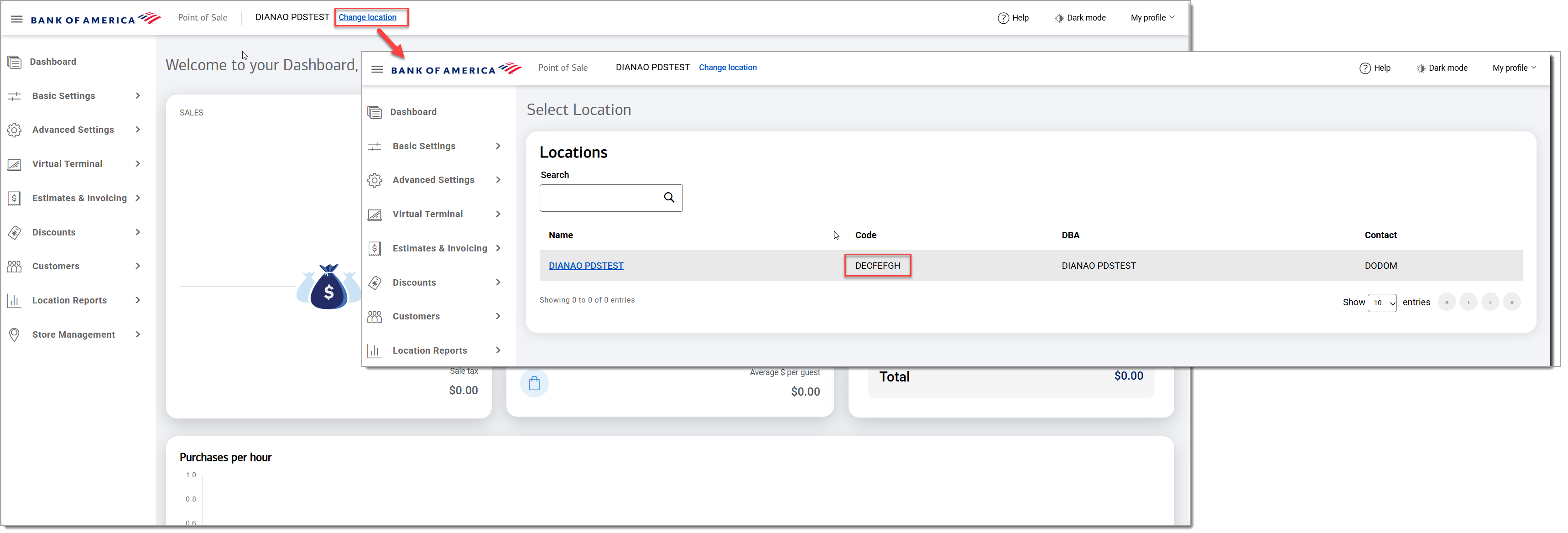Click the shopping bag icon on the dashboard
The height and width of the screenshot is (533, 1568).
534,383
